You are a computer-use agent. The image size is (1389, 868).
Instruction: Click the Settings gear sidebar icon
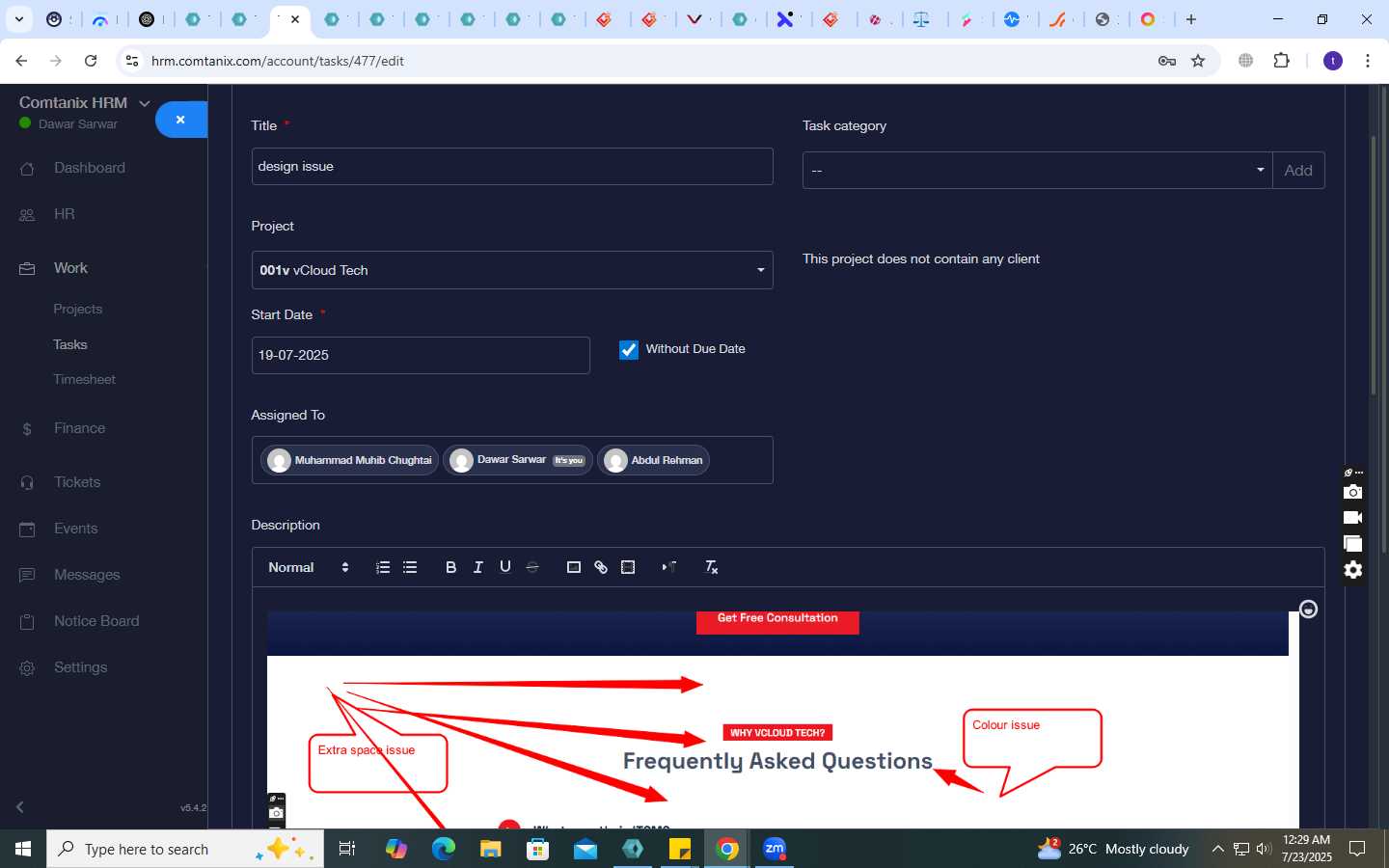(x=27, y=668)
